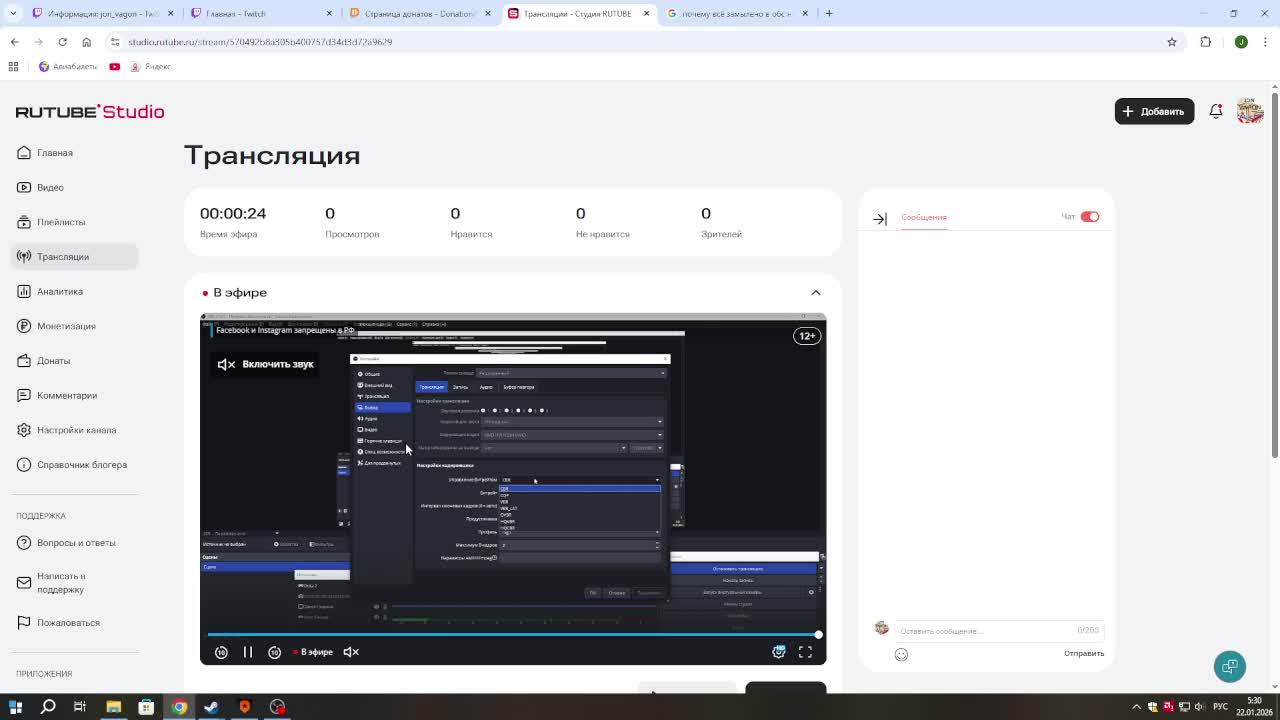Reload the page
The height and width of the screenshot is (720, 1280).
tap(62, 42)
